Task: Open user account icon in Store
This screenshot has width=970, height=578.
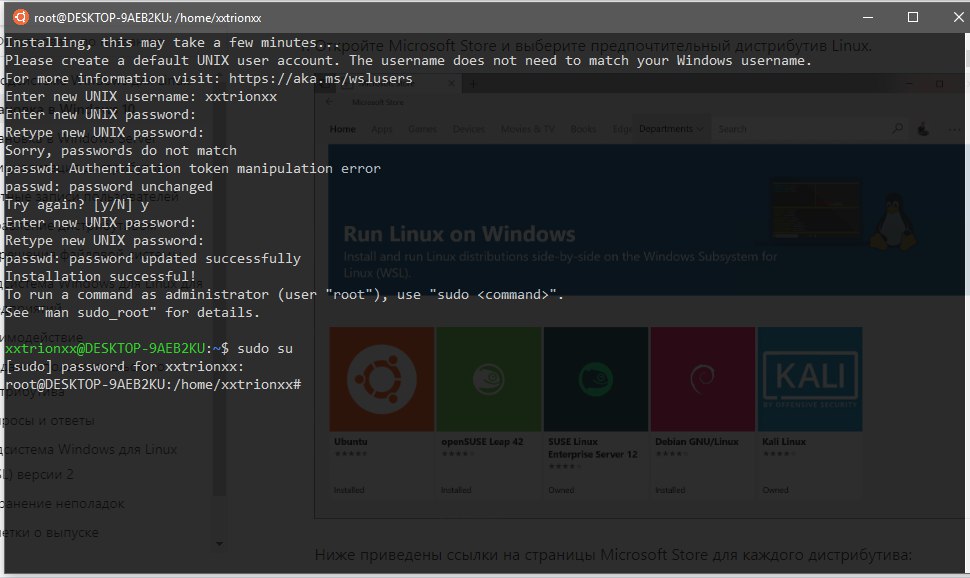Action: 923,129
